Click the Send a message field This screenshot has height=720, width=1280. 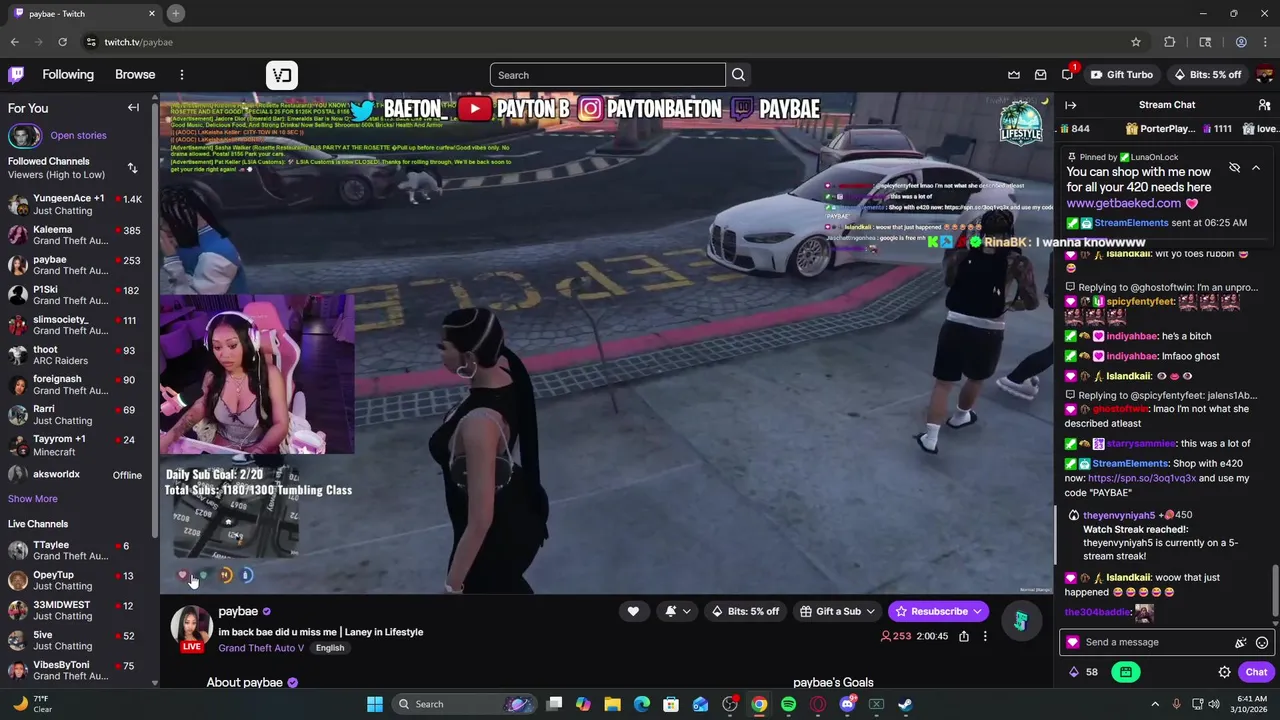[x=1169, y=642]
